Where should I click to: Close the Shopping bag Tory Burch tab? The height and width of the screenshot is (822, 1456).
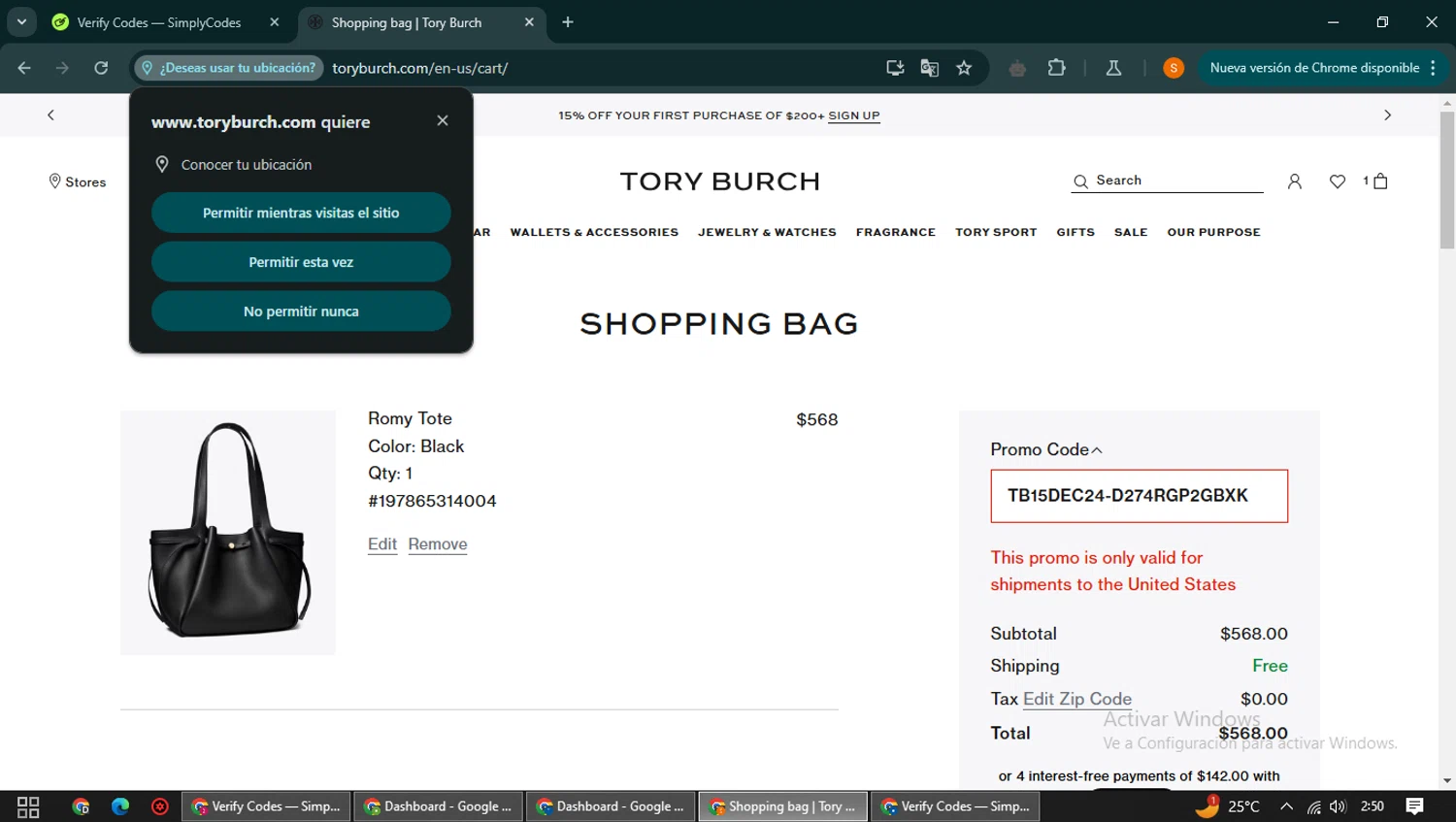[x=529, y=22]
